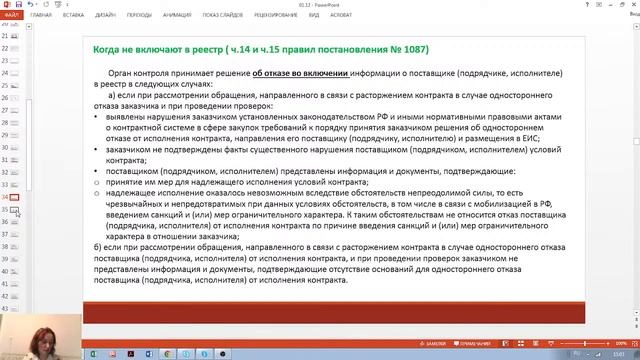The image size is (640, 360).
Task: Open the ДИЗАЙН ribbon tab
Action: (105, 15)
